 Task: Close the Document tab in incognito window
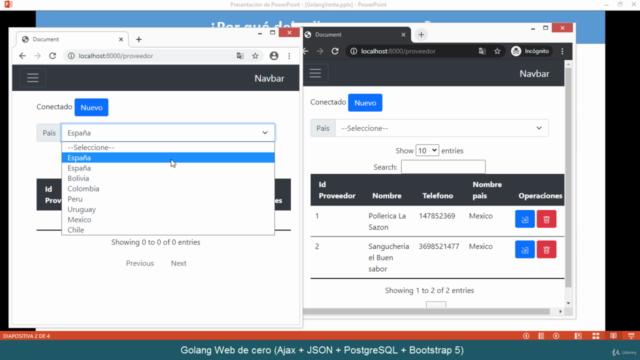tap(403, 35)
